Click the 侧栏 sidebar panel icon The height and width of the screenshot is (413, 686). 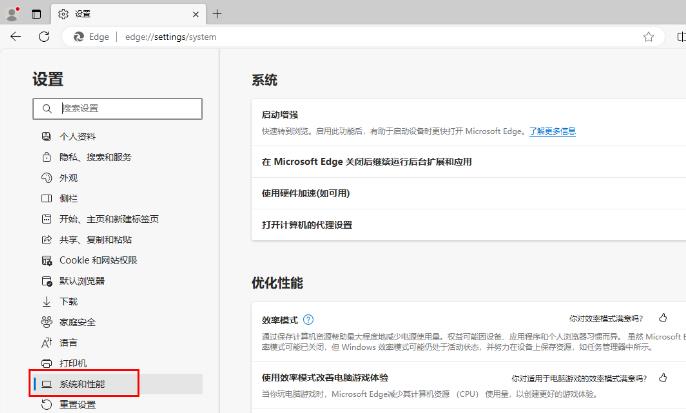46,198
